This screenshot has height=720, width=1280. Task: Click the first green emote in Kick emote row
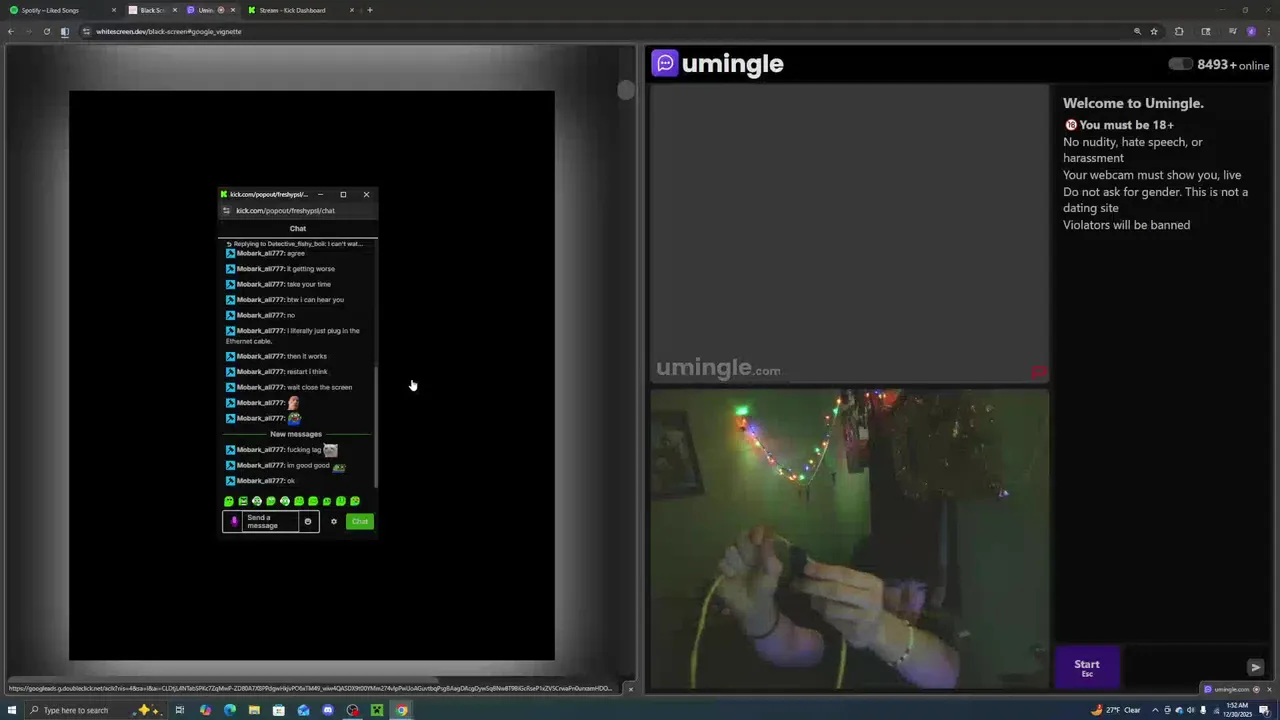(x=229, y=501)
